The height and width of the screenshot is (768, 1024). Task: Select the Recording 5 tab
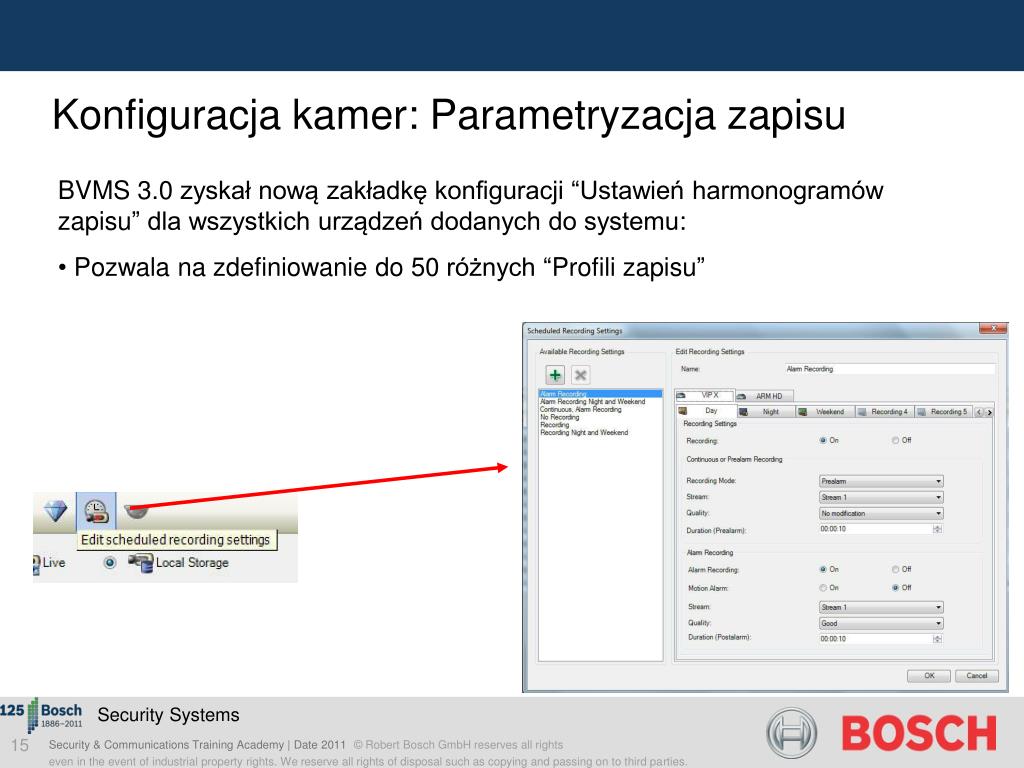[944, 412]
